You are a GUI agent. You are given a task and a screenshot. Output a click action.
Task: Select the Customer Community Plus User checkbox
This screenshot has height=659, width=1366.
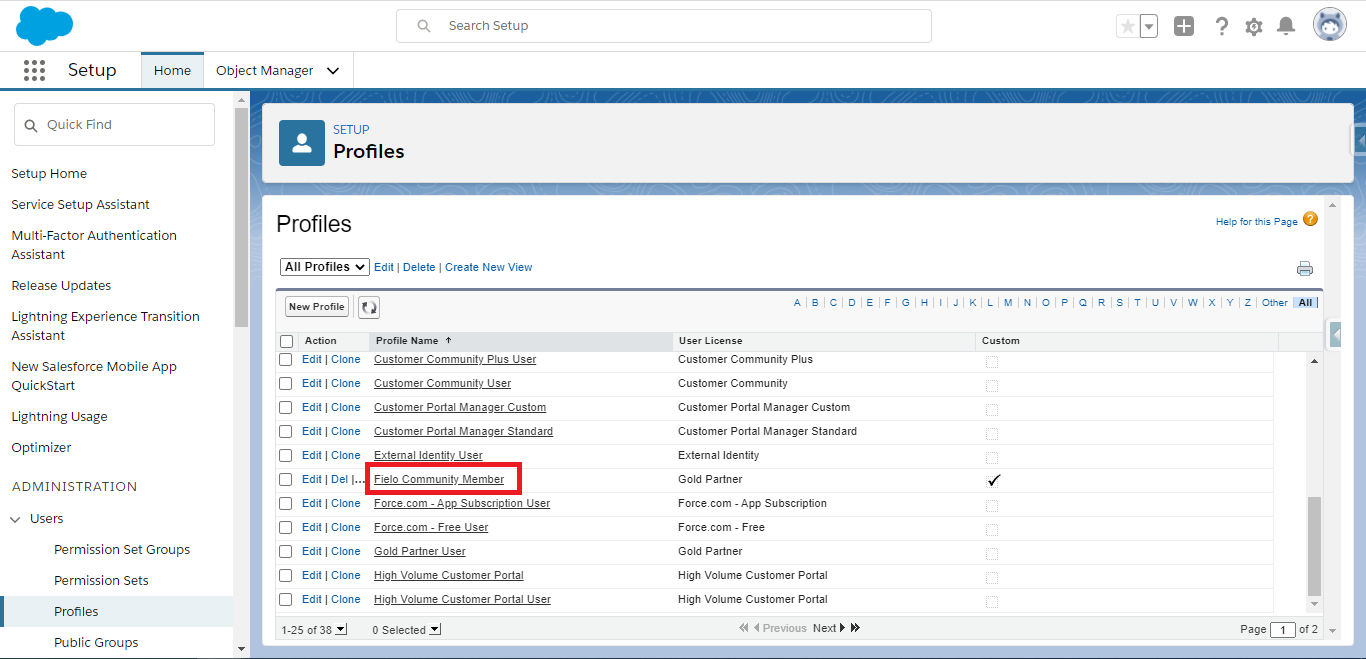click(286, 359)
